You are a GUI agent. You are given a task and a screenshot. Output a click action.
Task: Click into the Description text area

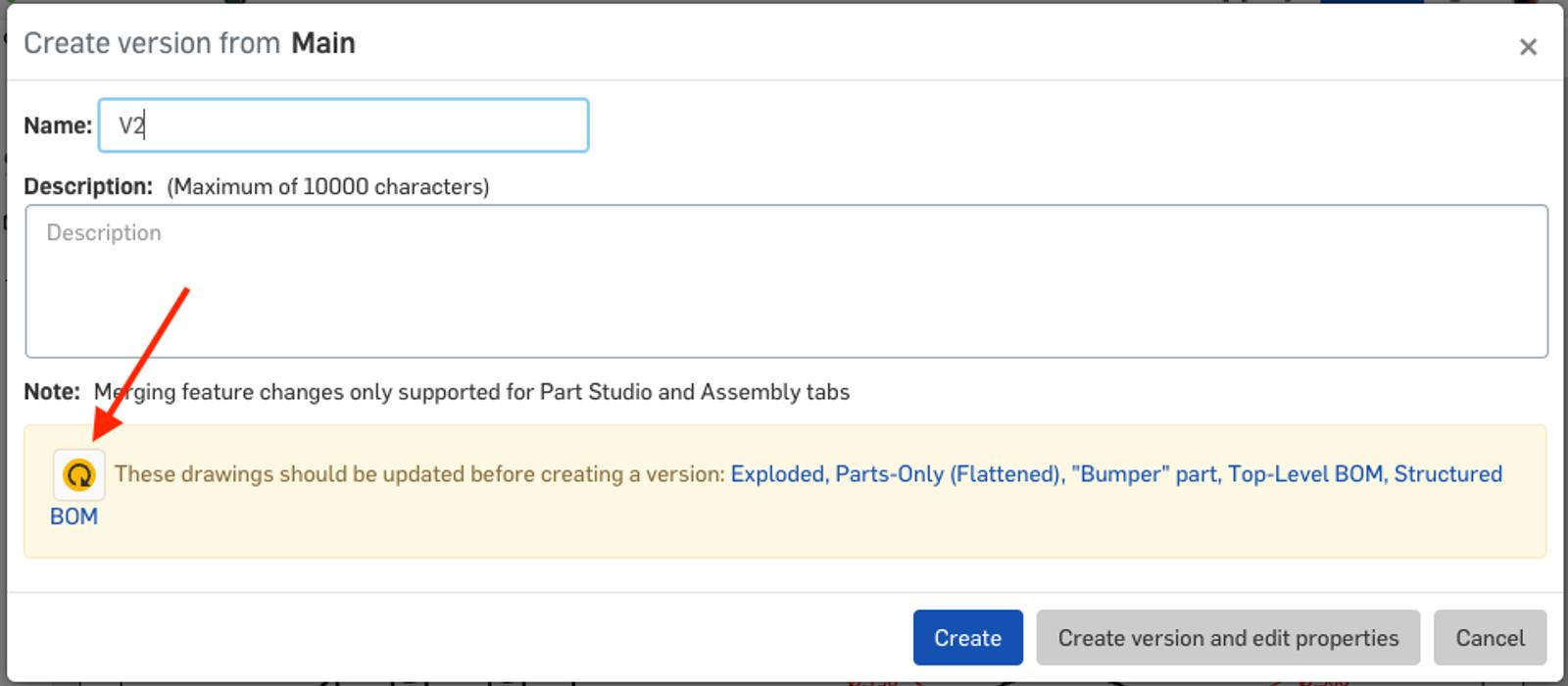(x=786, y=281)
